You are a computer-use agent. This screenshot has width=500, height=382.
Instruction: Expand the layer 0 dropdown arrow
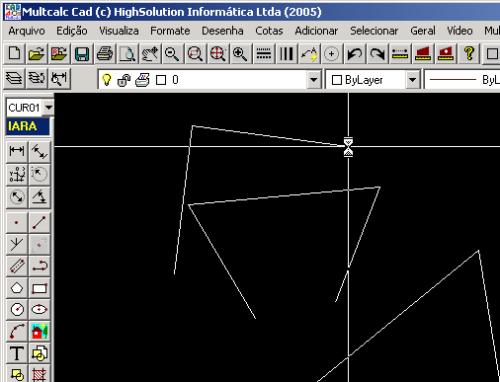tap(313, 80)
